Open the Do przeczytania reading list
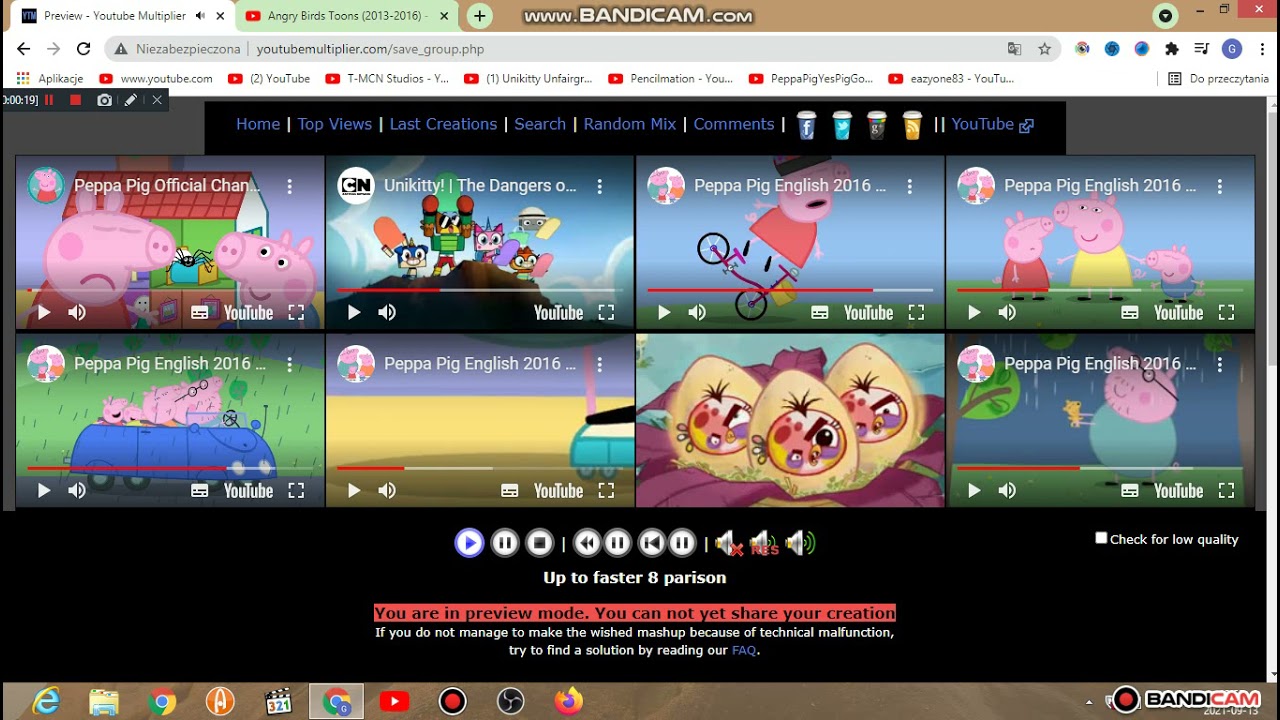The image size is (1280, 720). point(1218,78)
